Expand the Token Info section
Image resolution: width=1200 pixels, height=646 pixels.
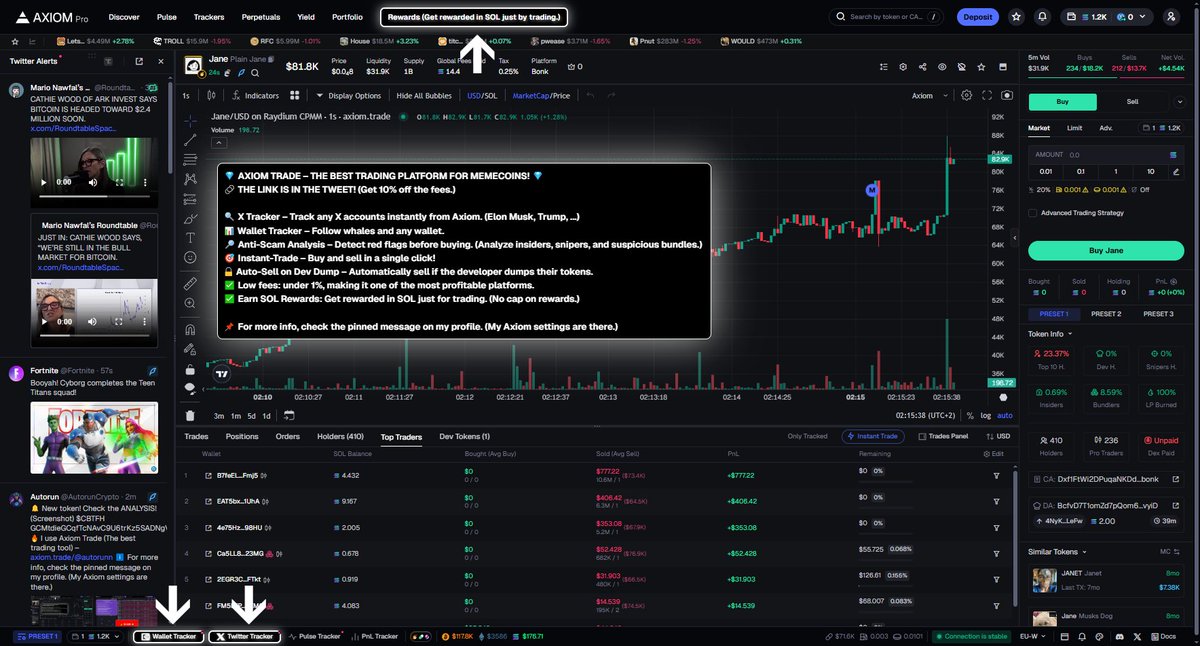click(x=1050, y=334)
